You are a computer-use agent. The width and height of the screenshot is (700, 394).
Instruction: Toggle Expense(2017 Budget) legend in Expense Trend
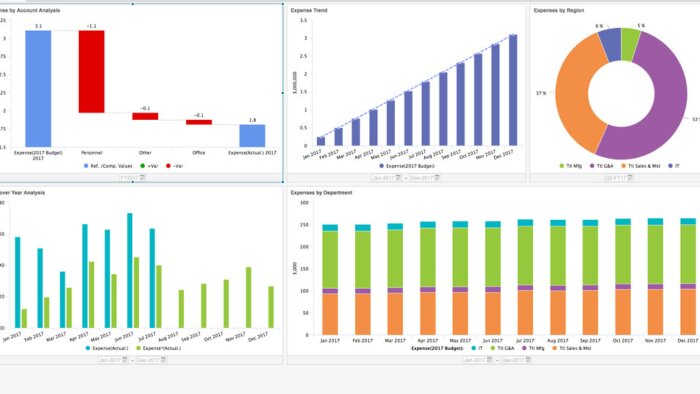(x=407, y=166)
